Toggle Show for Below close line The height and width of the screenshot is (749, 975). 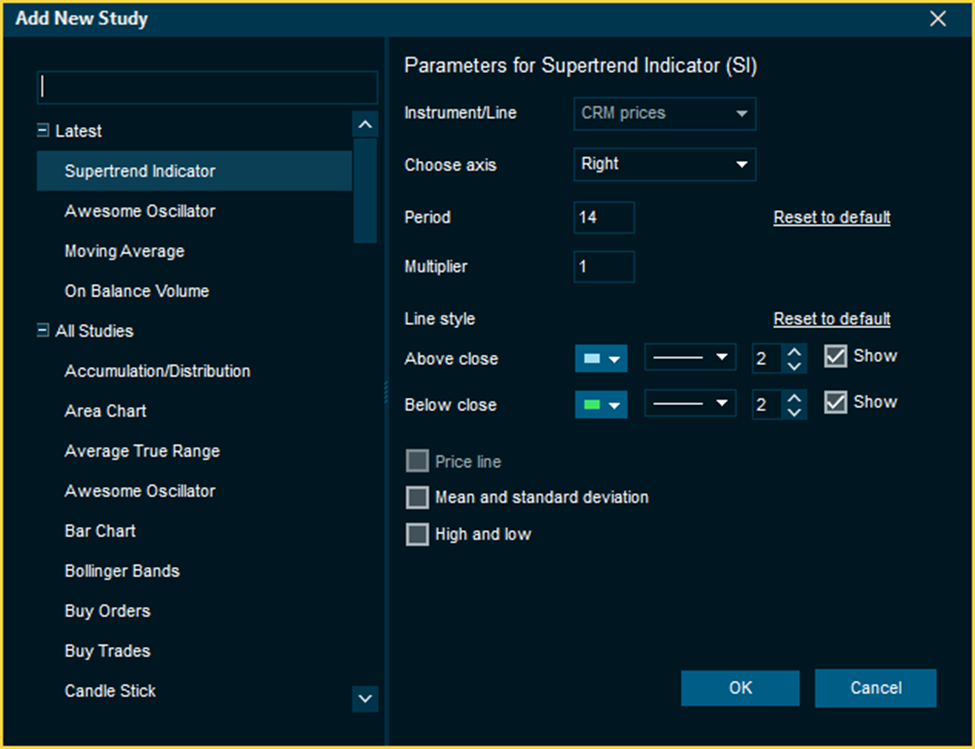pos(835,403)
